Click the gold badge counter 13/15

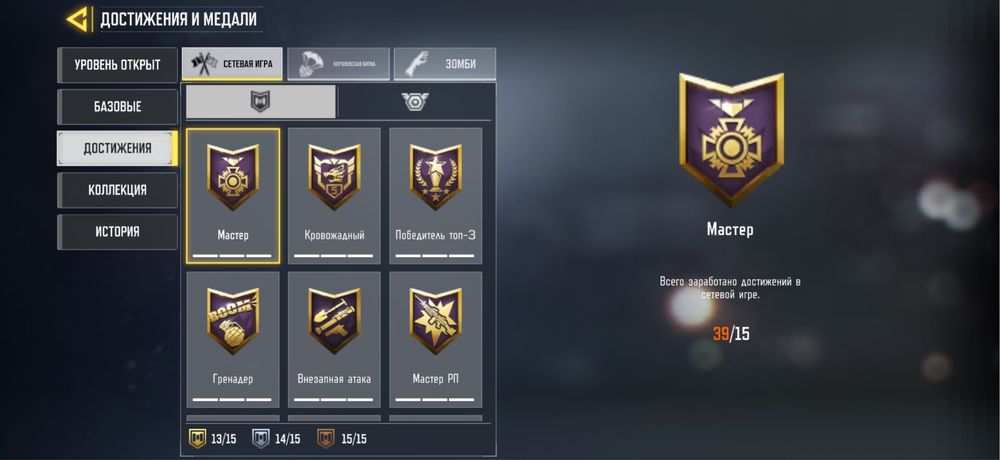213,439
